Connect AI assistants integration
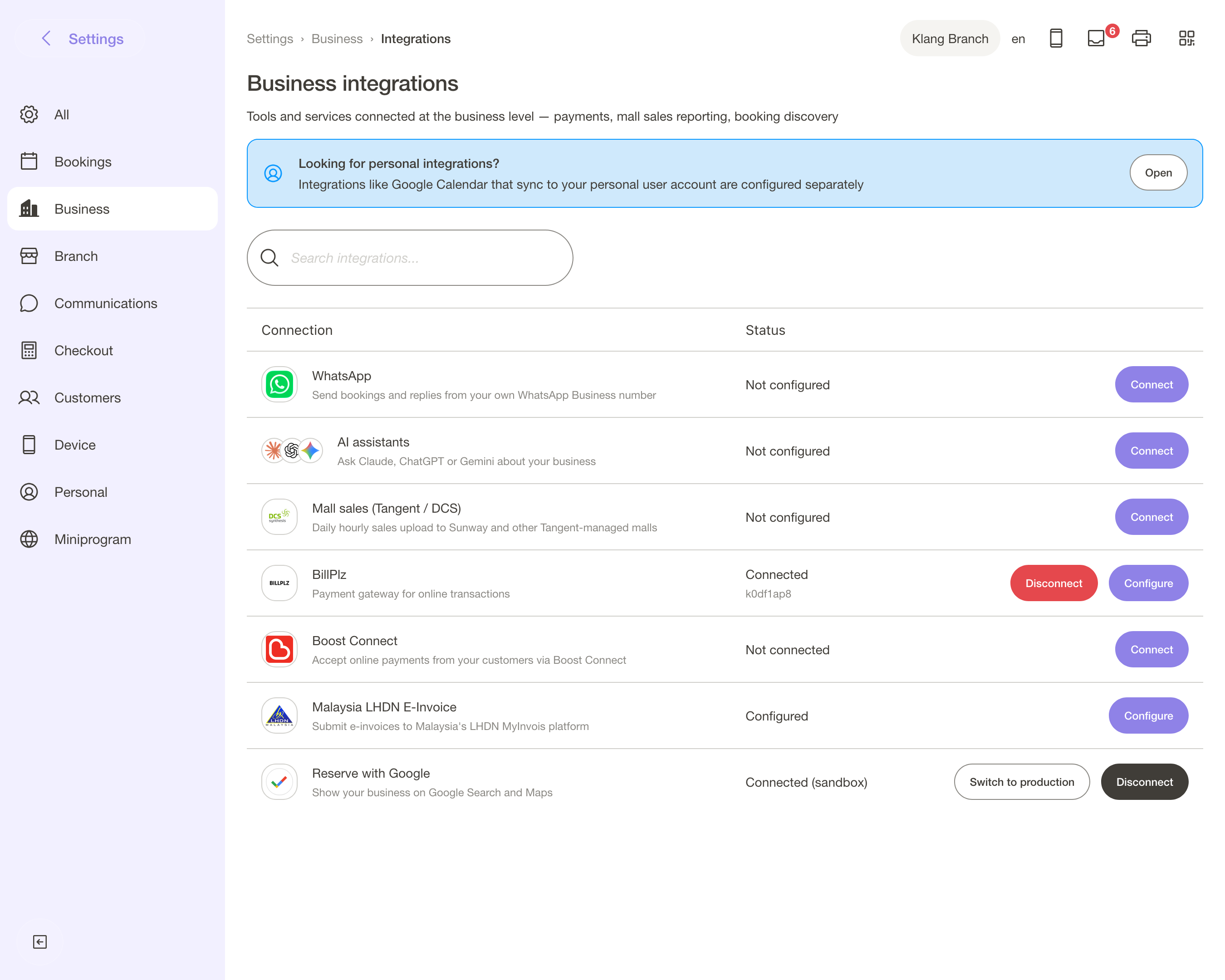1225x980 pixels. [1151, 451]
